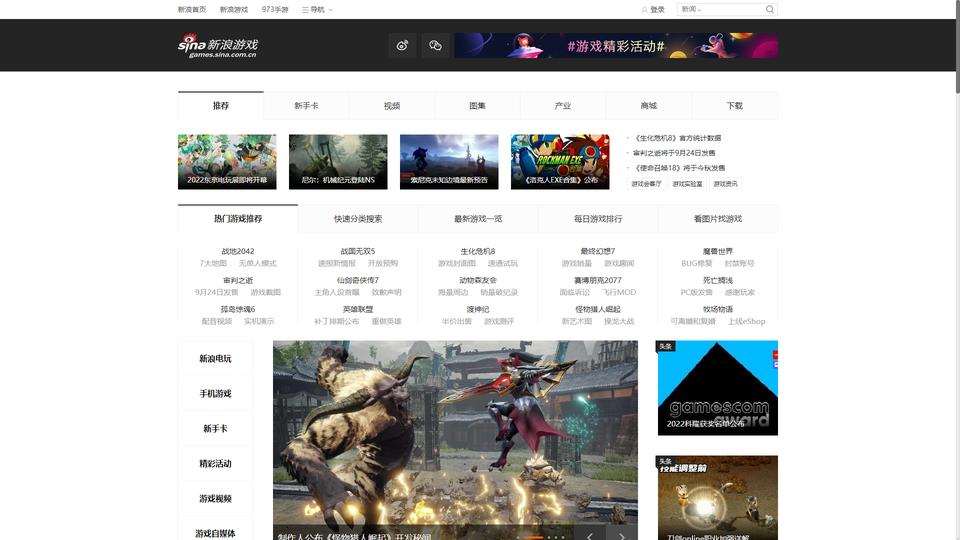Click the search input field

point(733,9)
